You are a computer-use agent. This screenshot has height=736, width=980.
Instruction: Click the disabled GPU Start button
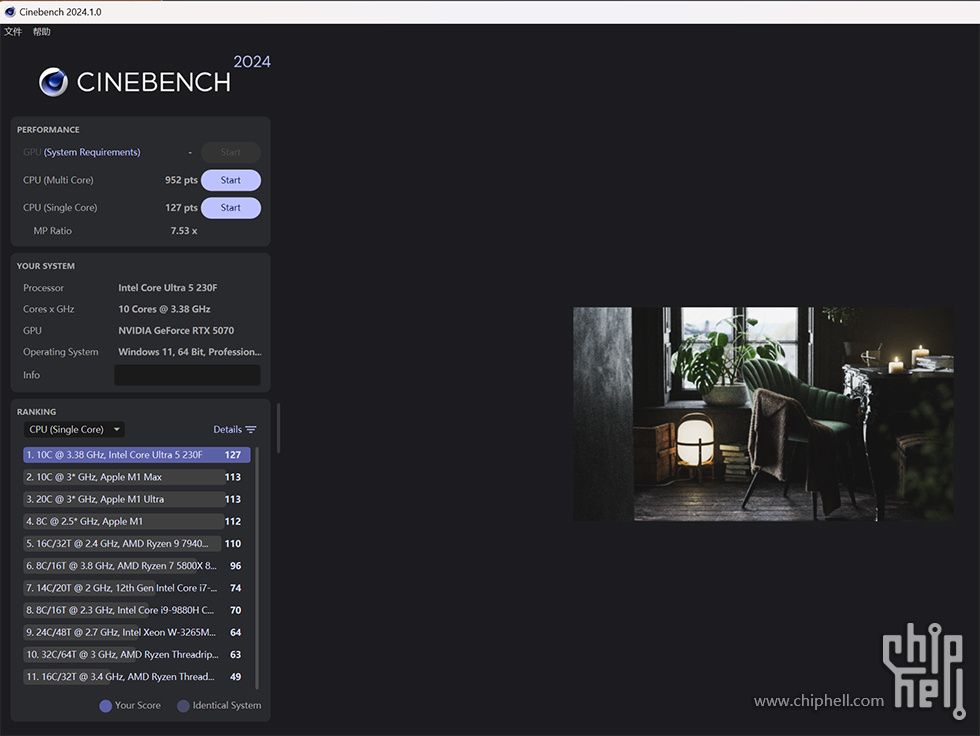click(231, 152)
